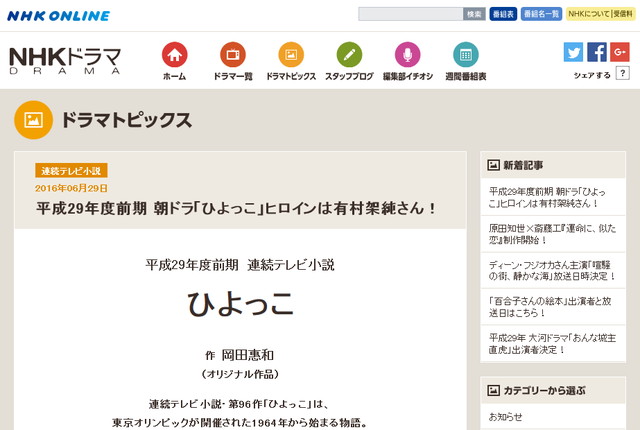Click the large orange ドラマトピックス heading icon

pyautogui.click(x=33, y=120)
